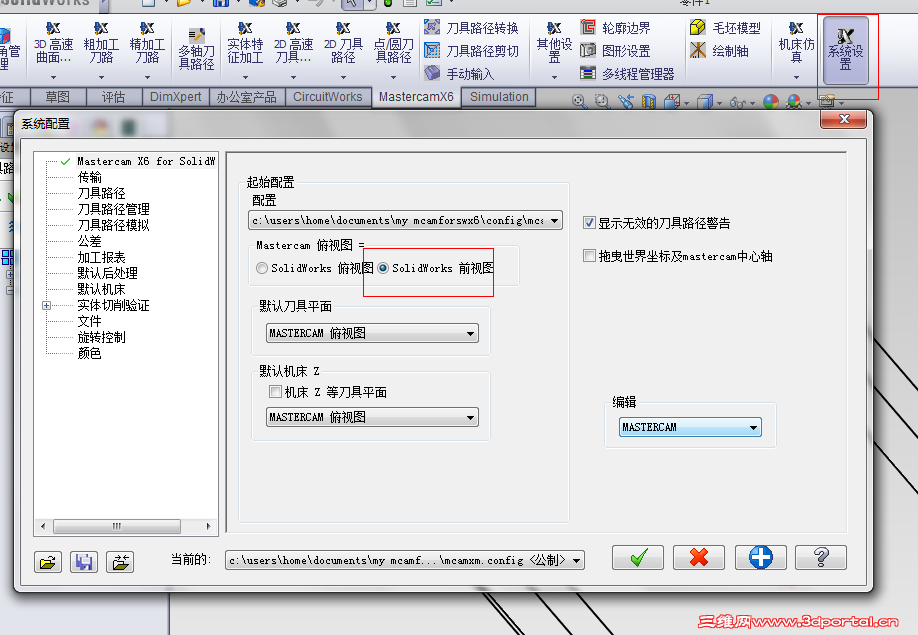Open help with question mark button
This screenshot has width=918, height=635.
pyautogui.click(x=821, y=557)
